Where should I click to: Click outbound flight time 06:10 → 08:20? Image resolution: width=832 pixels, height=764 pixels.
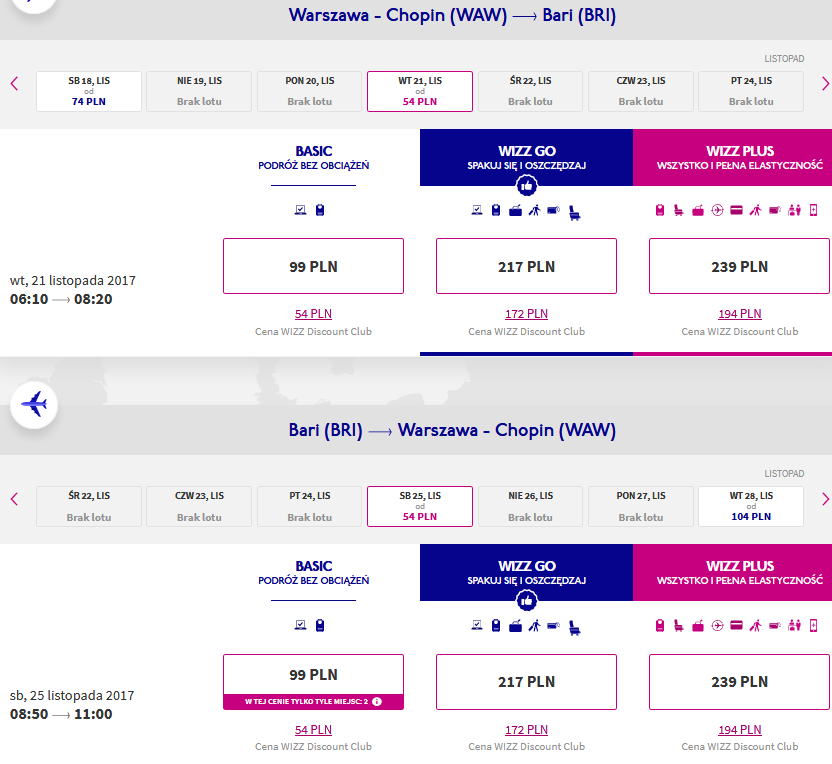tap(61, 299)
